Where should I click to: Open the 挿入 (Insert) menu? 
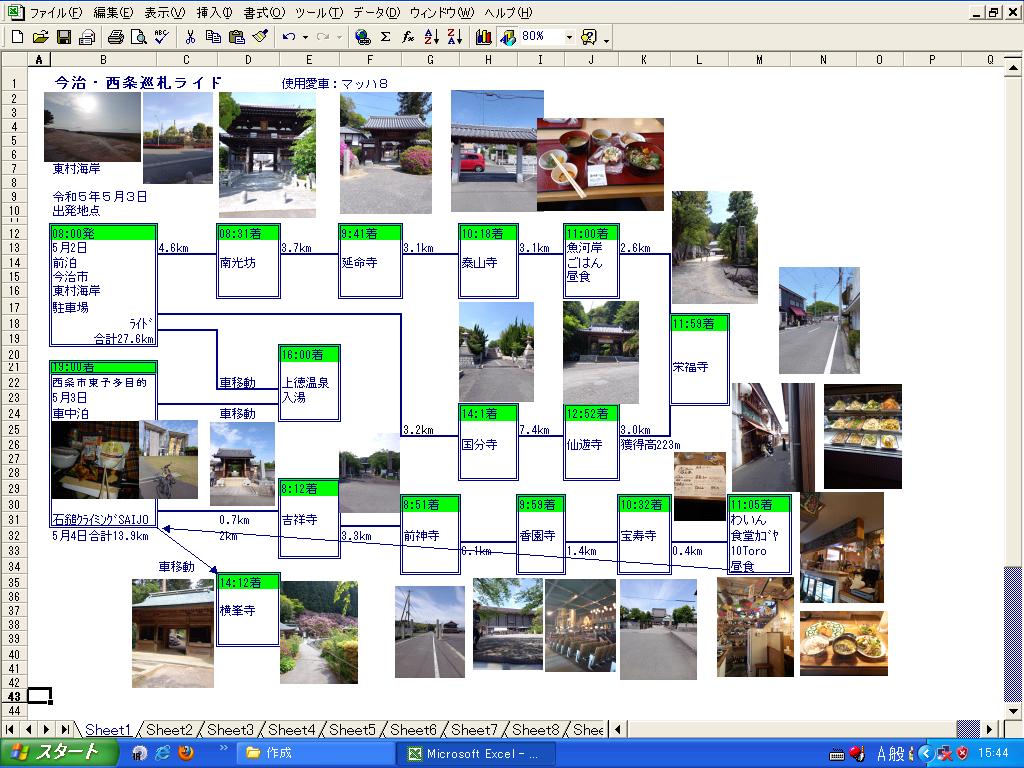[x=214, y=13]
